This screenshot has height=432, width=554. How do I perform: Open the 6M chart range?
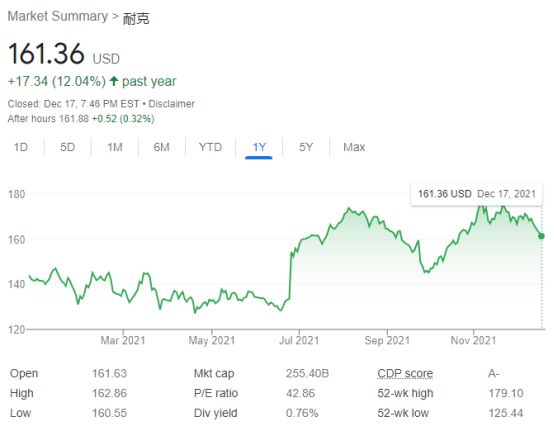[161, 147]
